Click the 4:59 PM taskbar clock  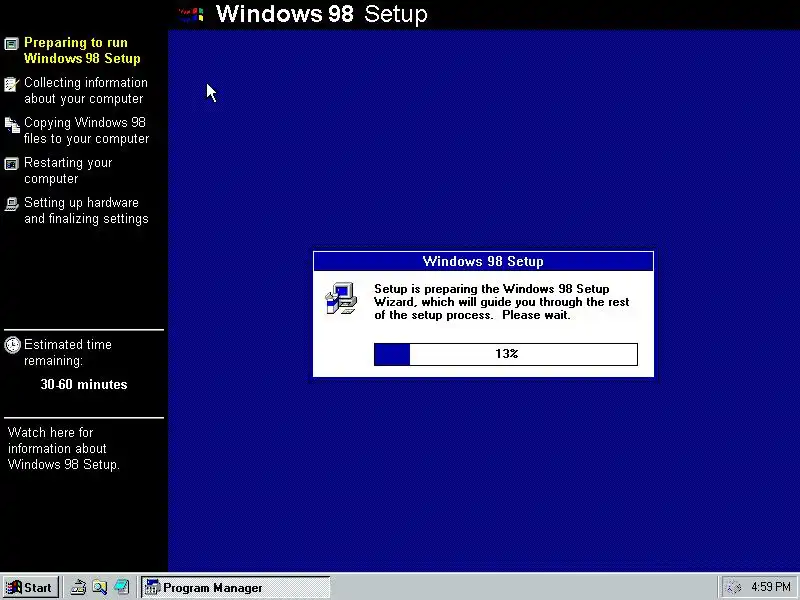770,587
